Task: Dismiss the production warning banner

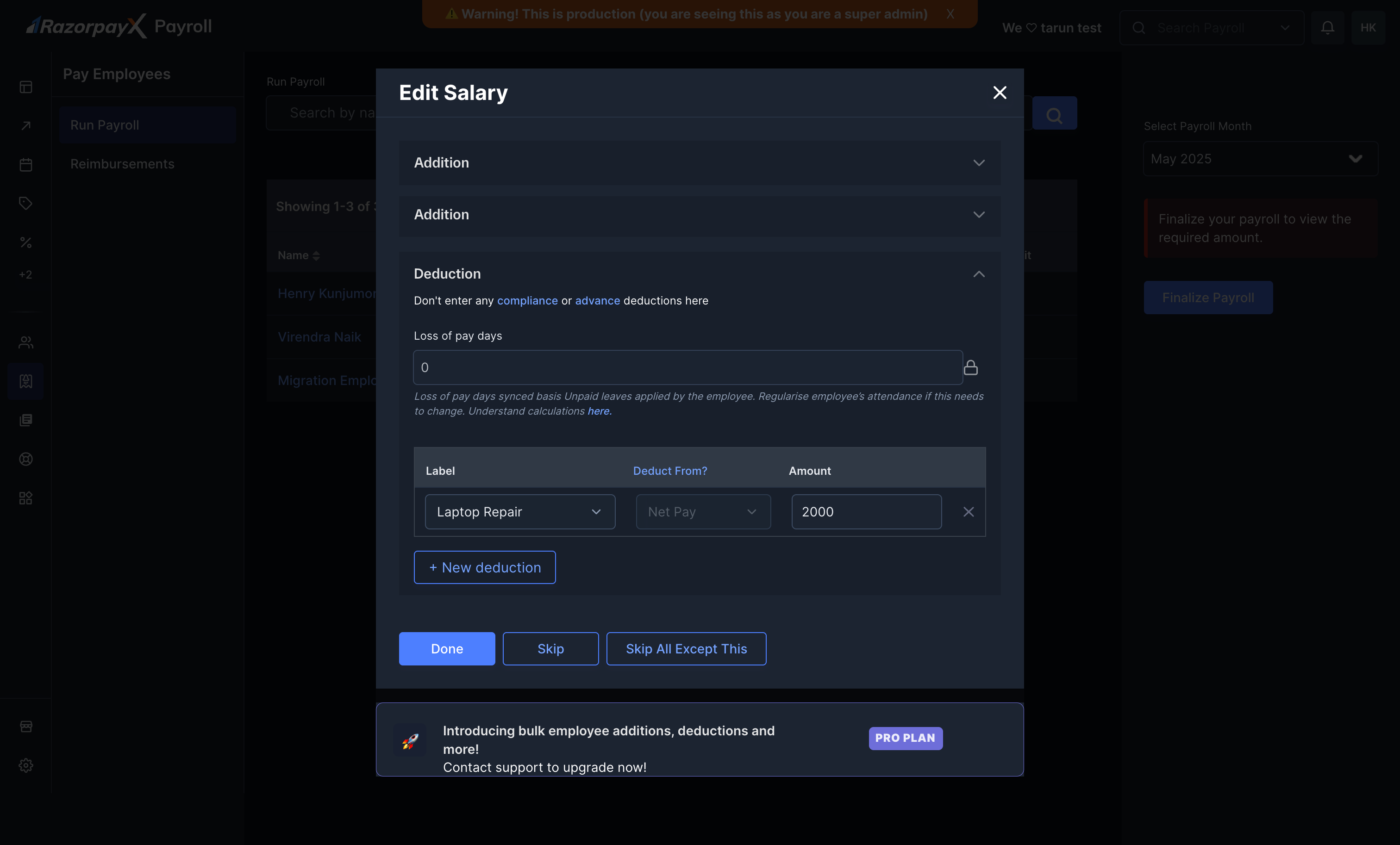Action: [950, 13]
